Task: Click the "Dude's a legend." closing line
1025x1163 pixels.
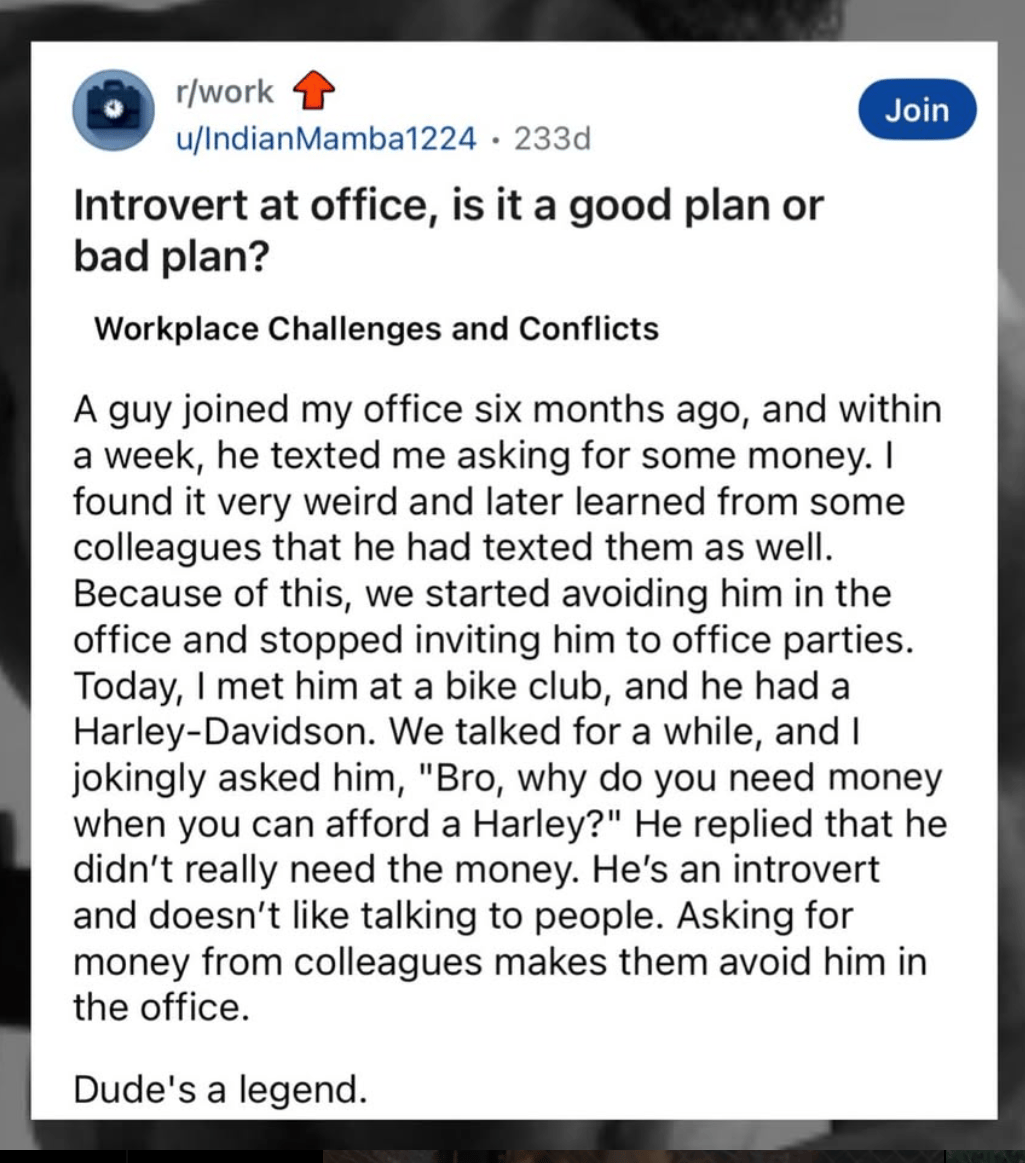Action: click(x=220, y=1090)
